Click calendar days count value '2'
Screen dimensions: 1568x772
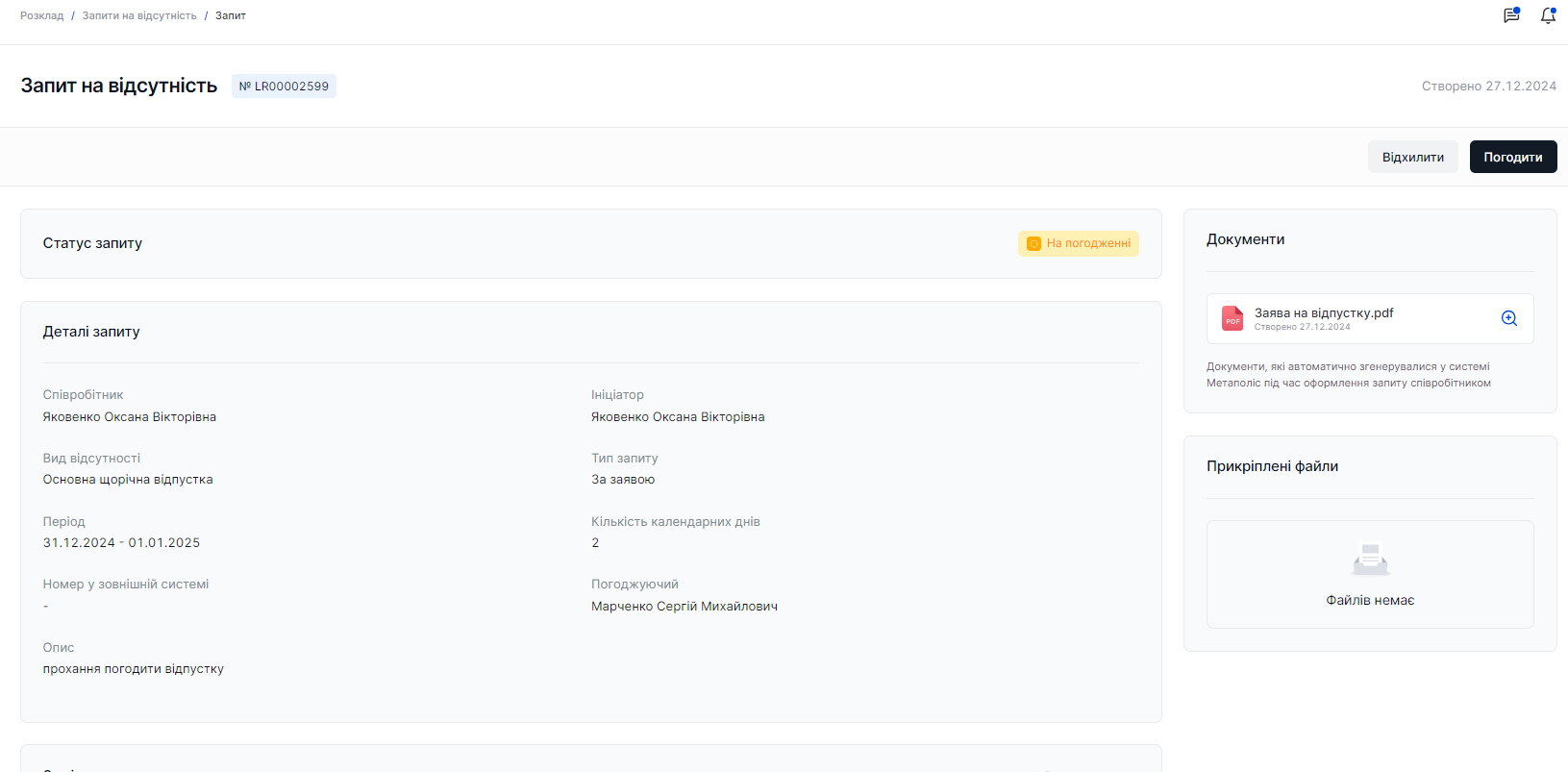pyautogui.click(x=595, y=542)
